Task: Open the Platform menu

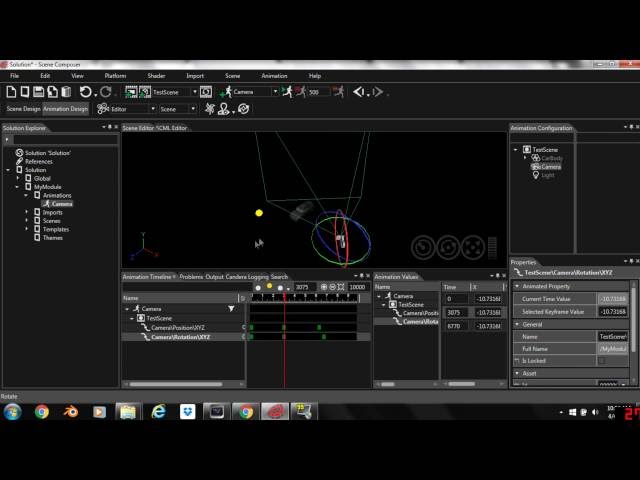Action: point(115,76)
